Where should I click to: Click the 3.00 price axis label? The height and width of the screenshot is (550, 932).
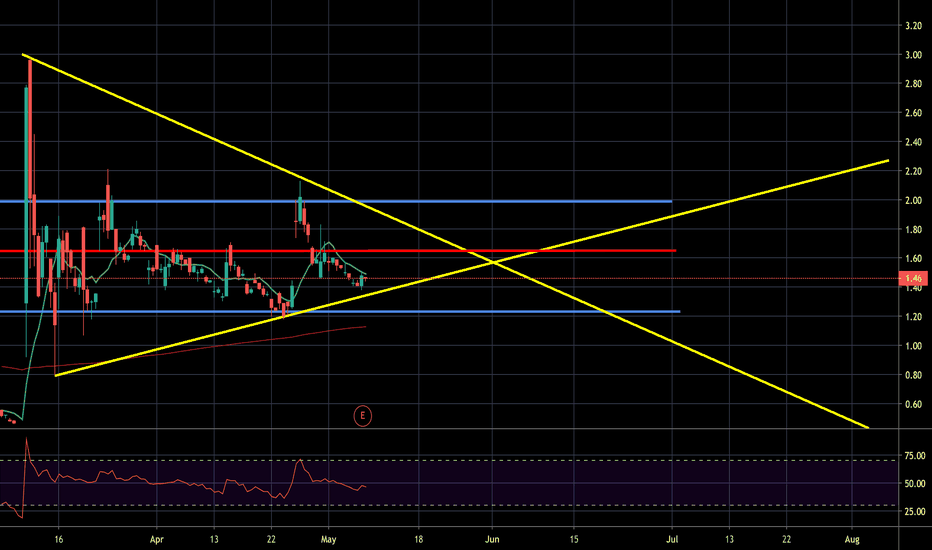pyautogui.click(x=913, y=55)
